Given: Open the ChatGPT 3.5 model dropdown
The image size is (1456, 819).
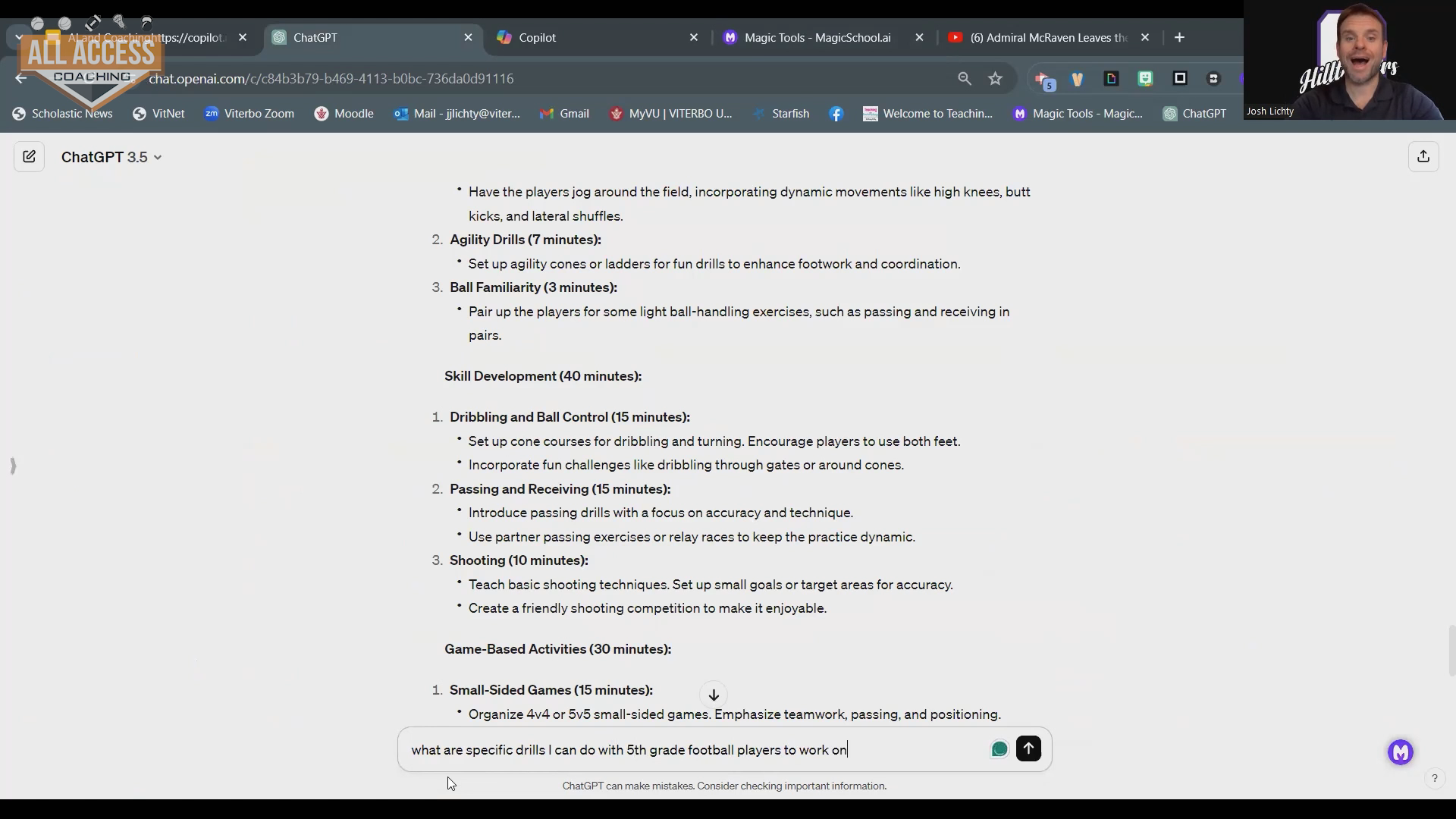Looking at the screenshot, I should 111,157.
